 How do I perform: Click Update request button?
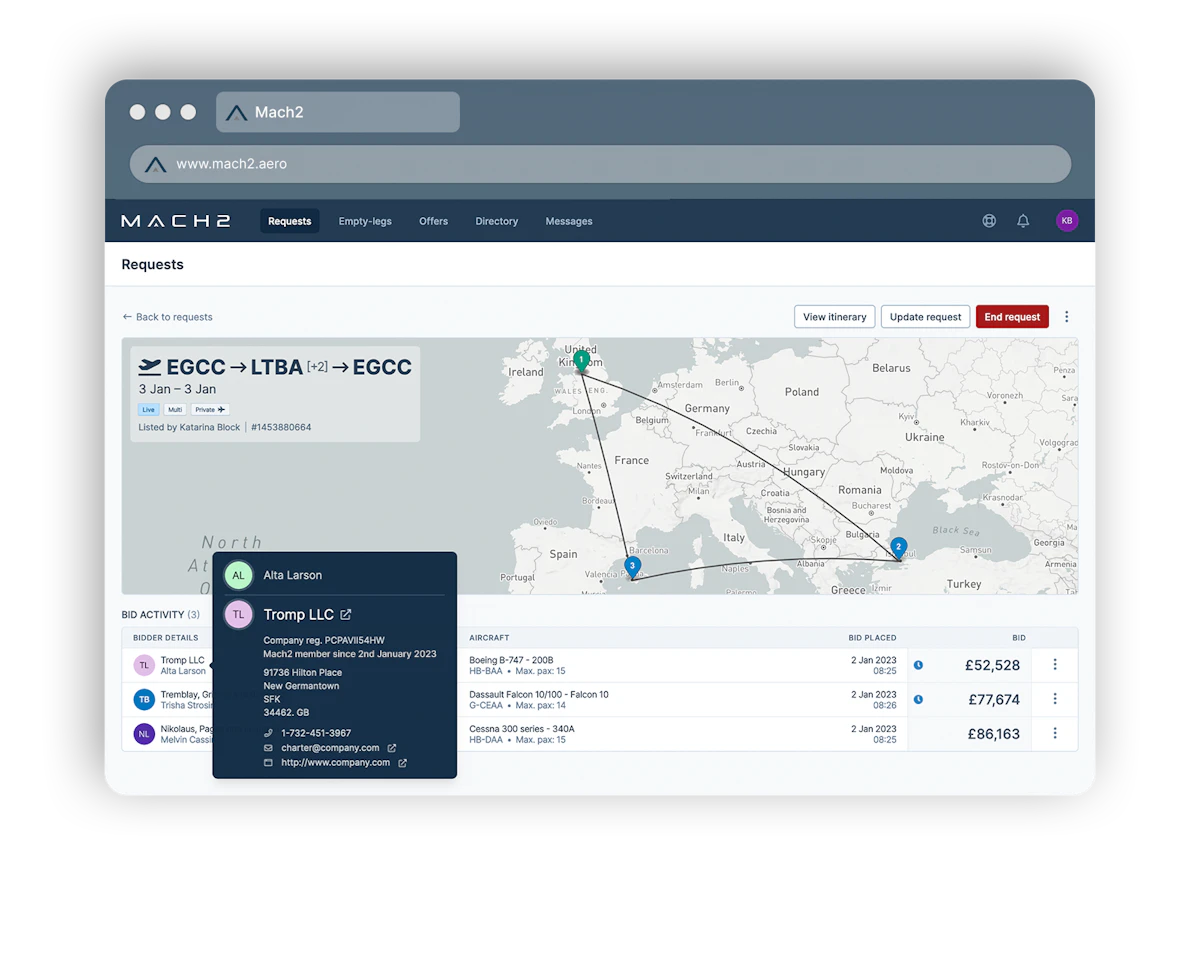[x=925, y=317]
